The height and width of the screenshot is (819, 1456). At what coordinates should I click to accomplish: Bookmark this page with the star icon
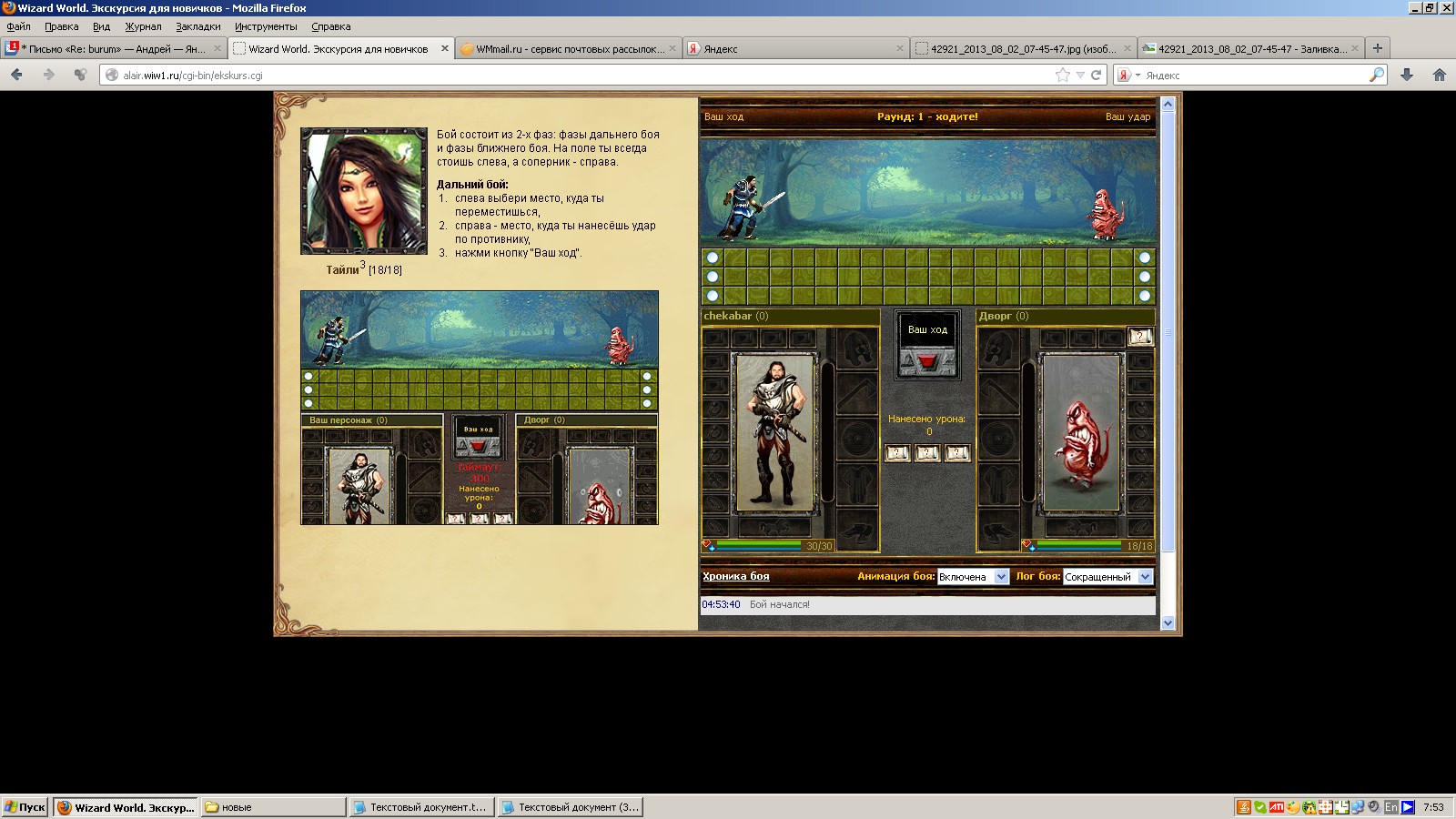click(x=1062, y=75)
